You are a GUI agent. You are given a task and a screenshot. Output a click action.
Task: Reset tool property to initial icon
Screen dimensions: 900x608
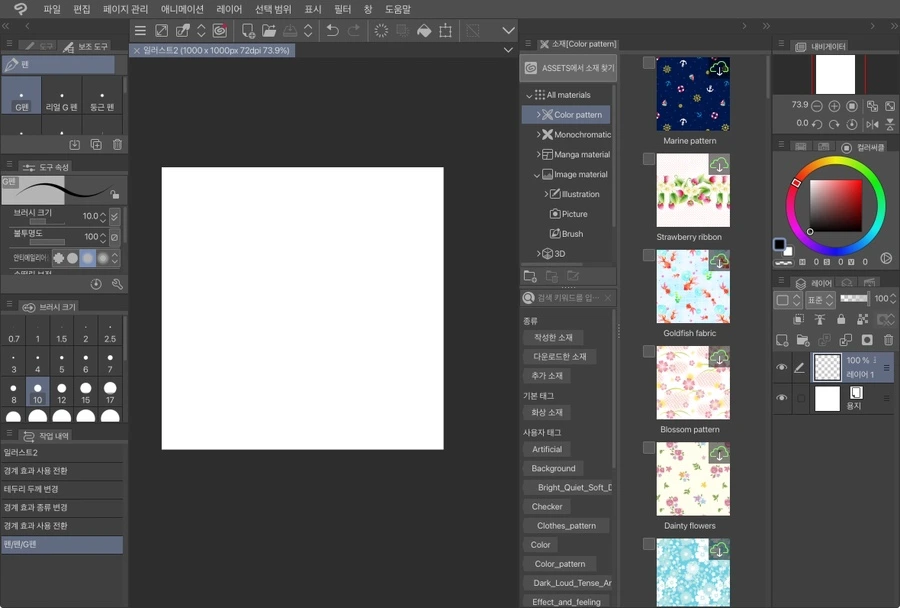96,284
